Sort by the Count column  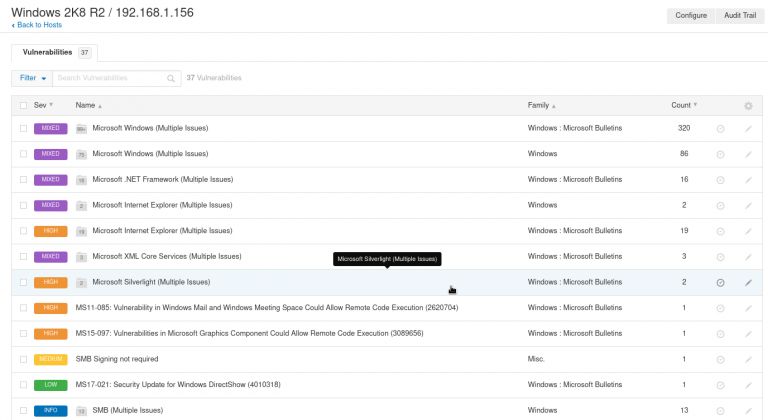tap(684, 105)
